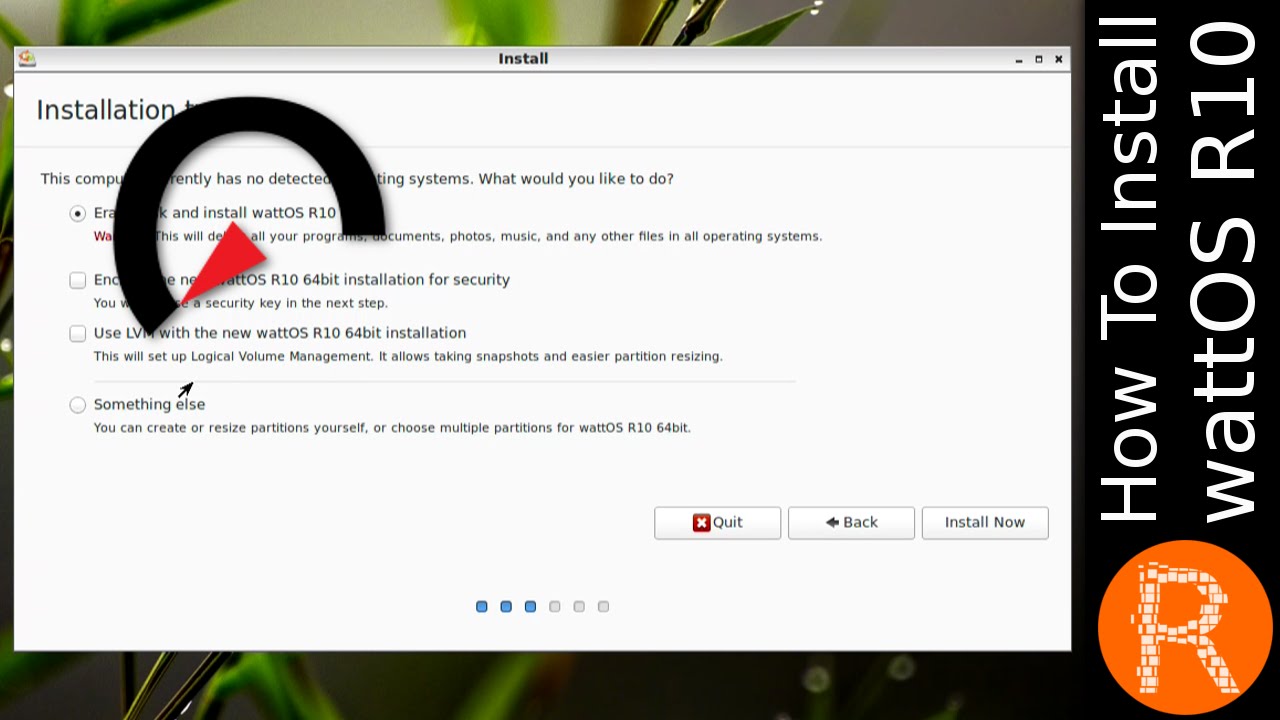This screenshot has height=720, width=1280.
Task: Click the red X icon on Quit
Action: (x=702, y=522)
